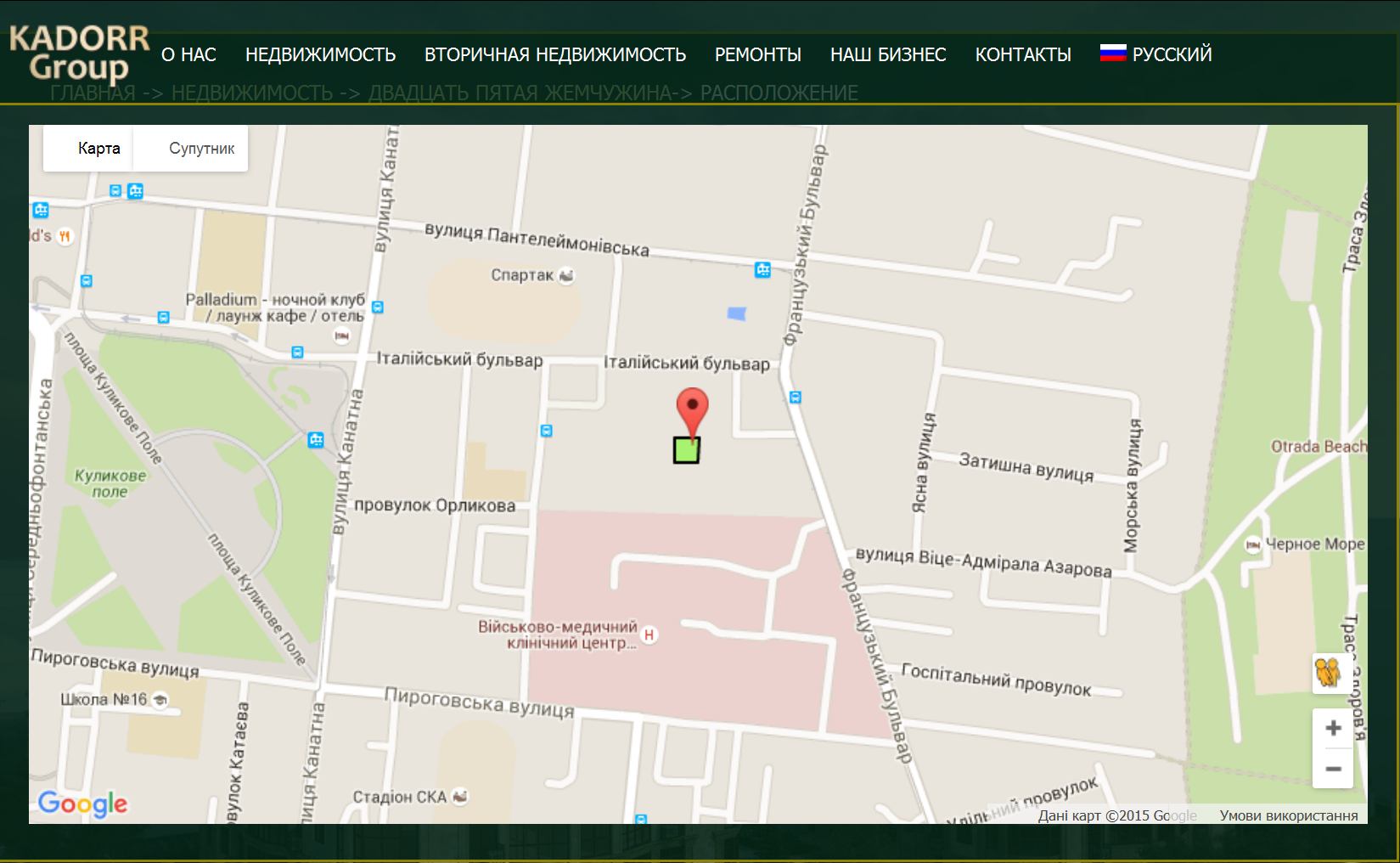This screenshot has height=863, width=1400.
Task: Click the green square building marker
Action: tap(686, 450)
